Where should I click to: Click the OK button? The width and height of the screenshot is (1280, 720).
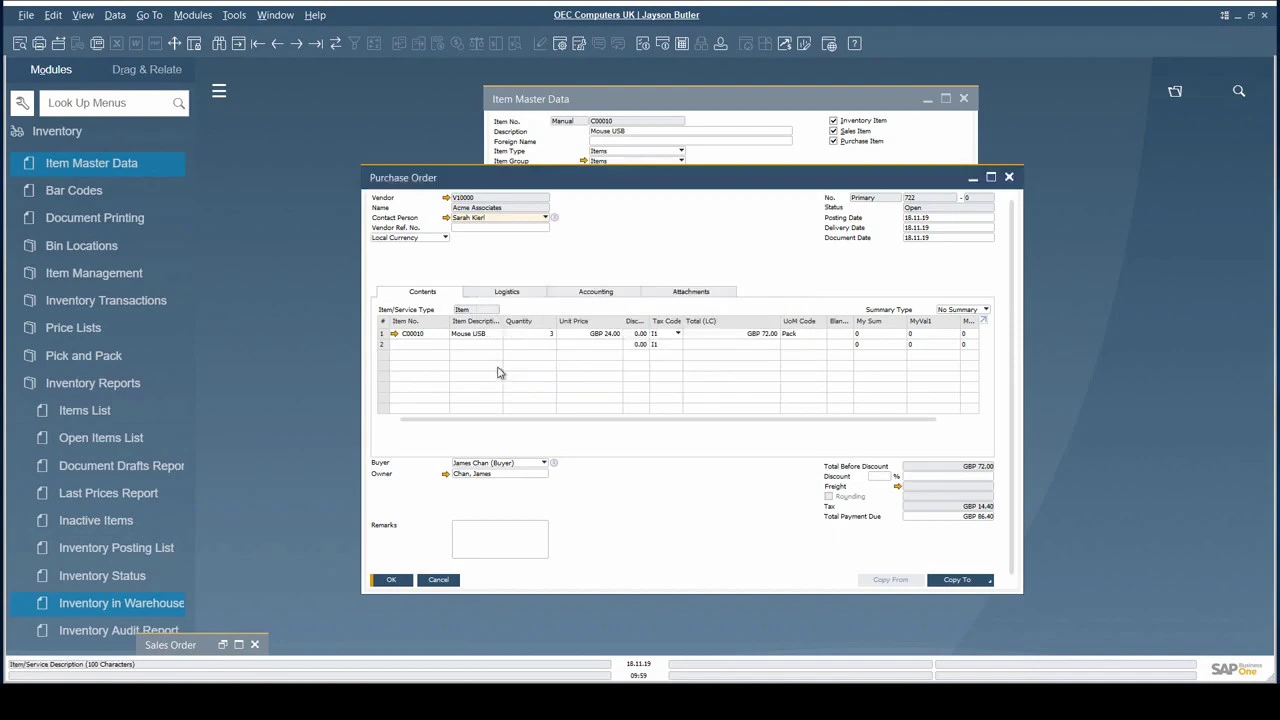pyautogui.click(x=391, y=580)
